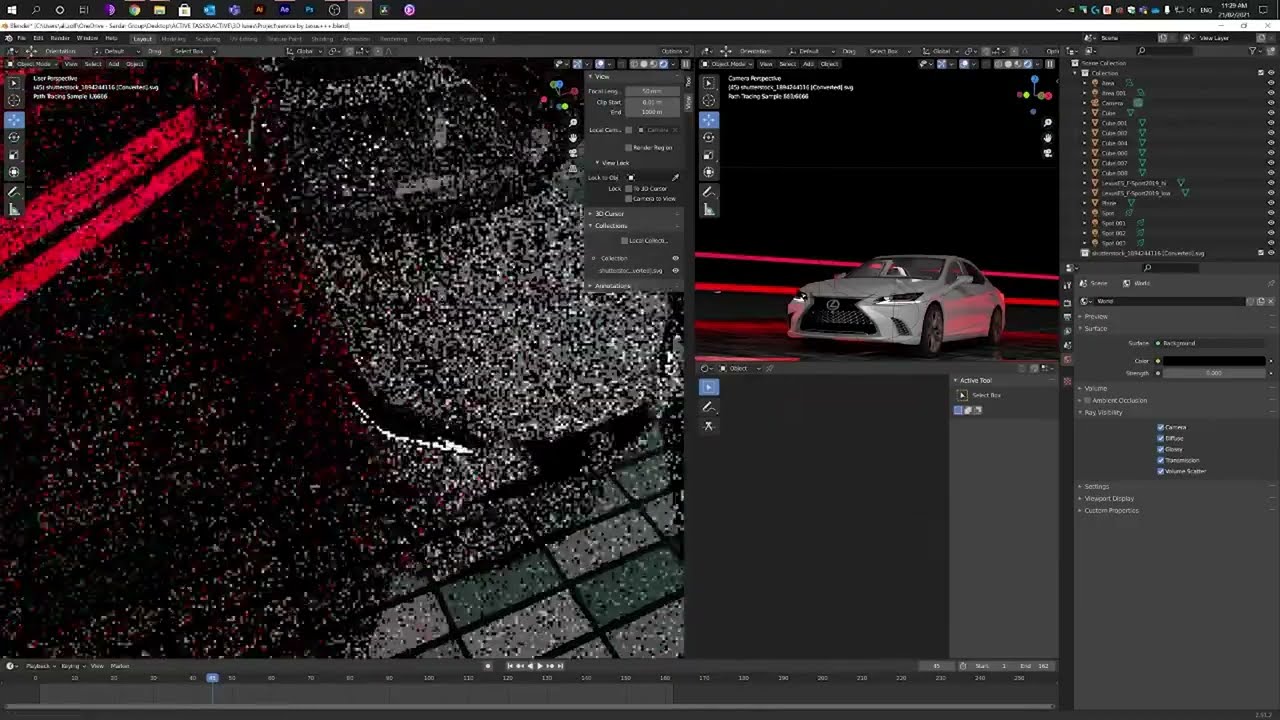Click the timeline play button
Screen dimensions: 1280x720
tap(540, 666)
